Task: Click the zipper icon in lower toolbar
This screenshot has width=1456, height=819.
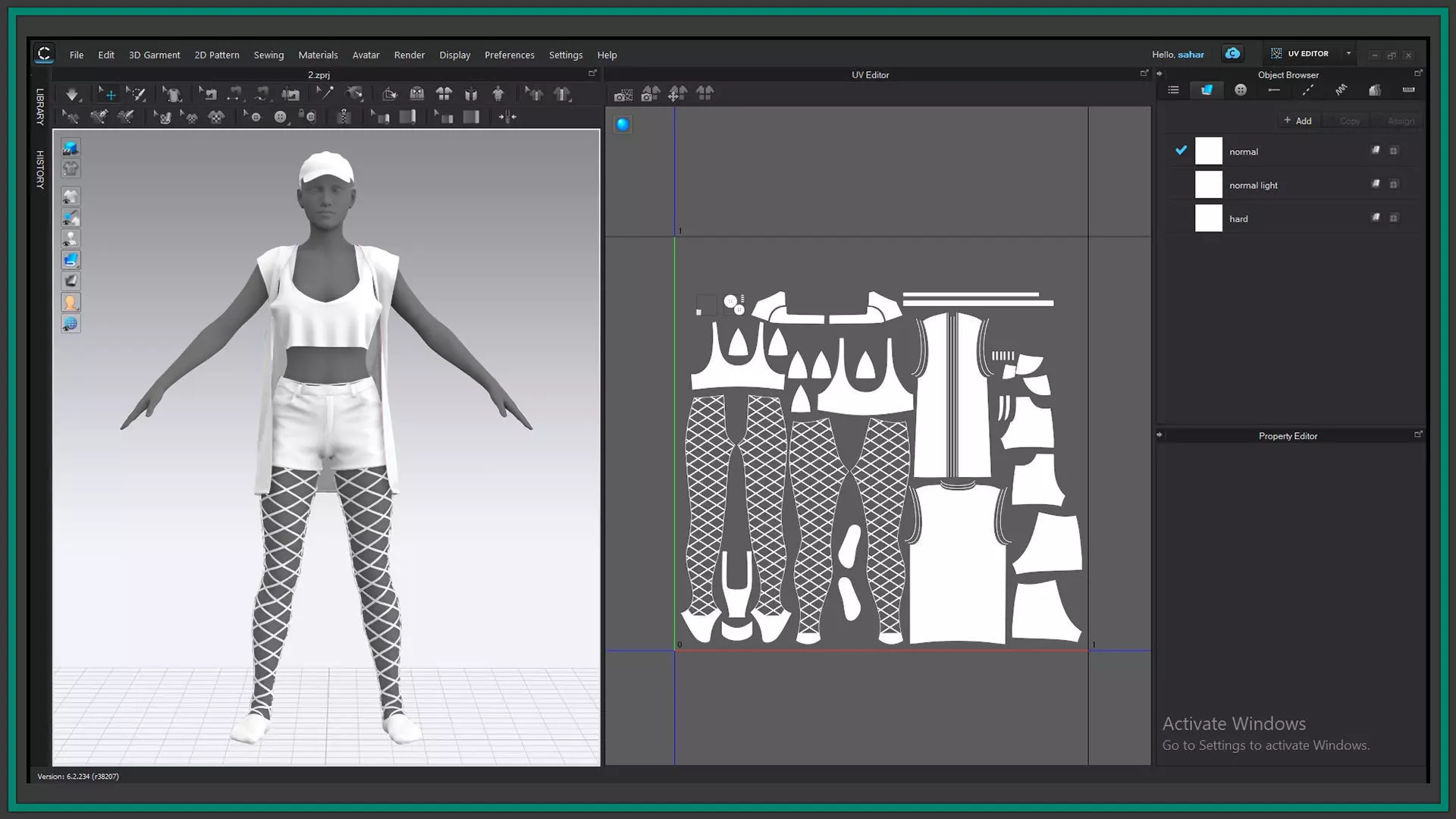Action: point(344,117)
